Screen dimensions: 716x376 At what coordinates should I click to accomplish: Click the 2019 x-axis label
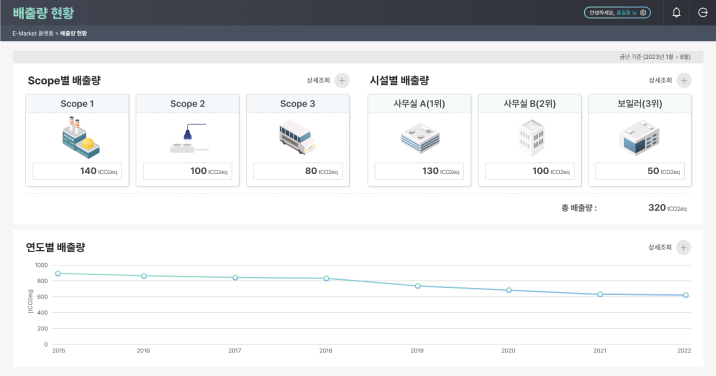(x=417, y=351)
